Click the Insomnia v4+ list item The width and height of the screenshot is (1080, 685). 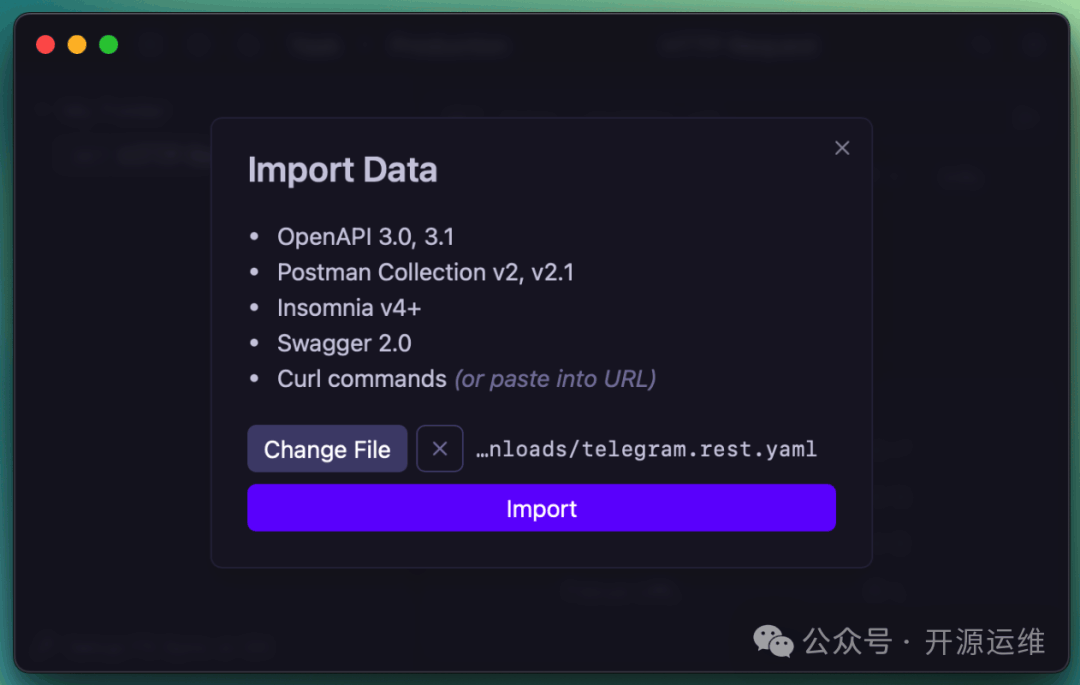pyautogui.click(x=349, y=308)
